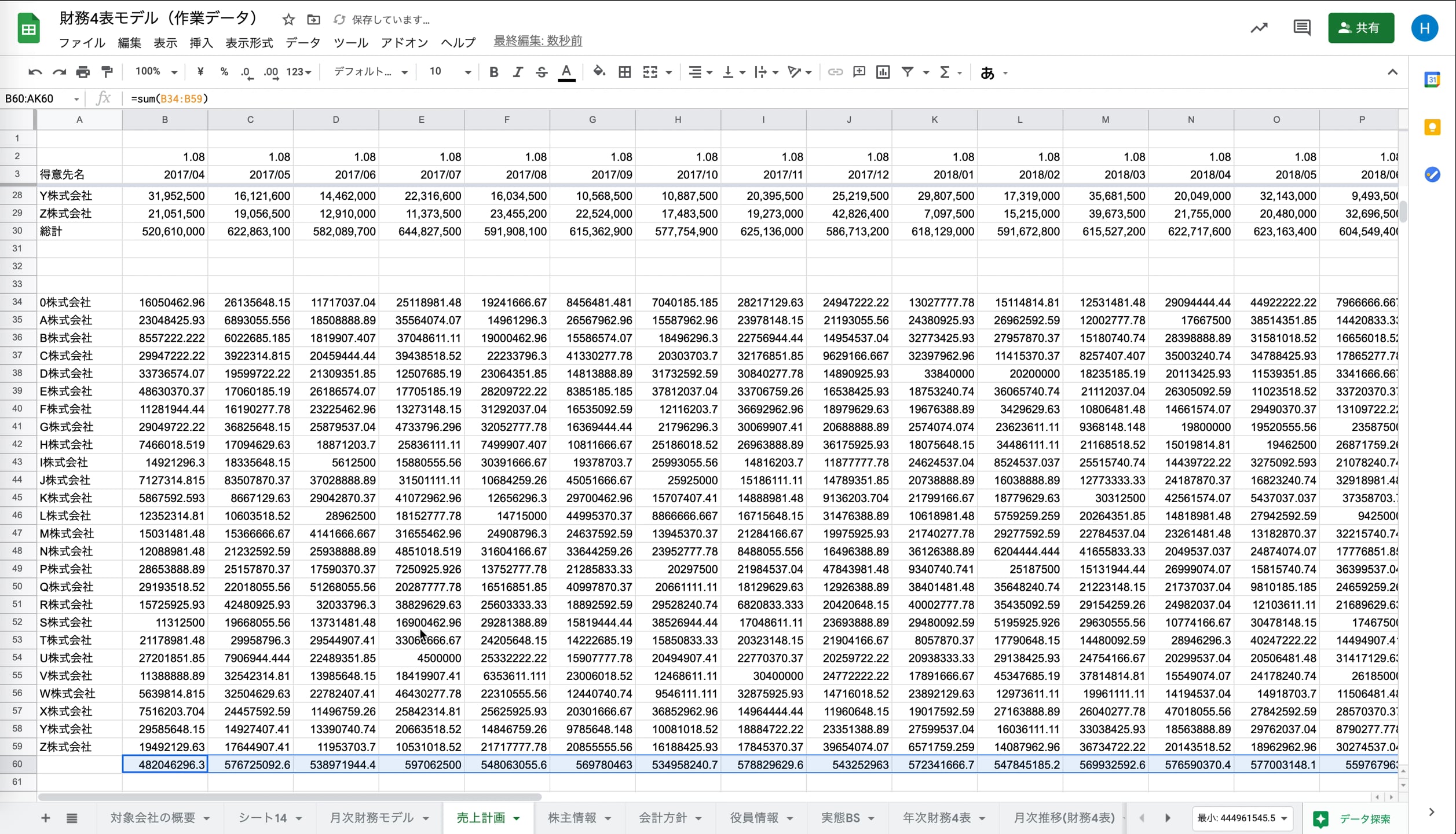Viewport: 1456px width, 834px height.
Task: Click the insert link icon
Action: 835,72
